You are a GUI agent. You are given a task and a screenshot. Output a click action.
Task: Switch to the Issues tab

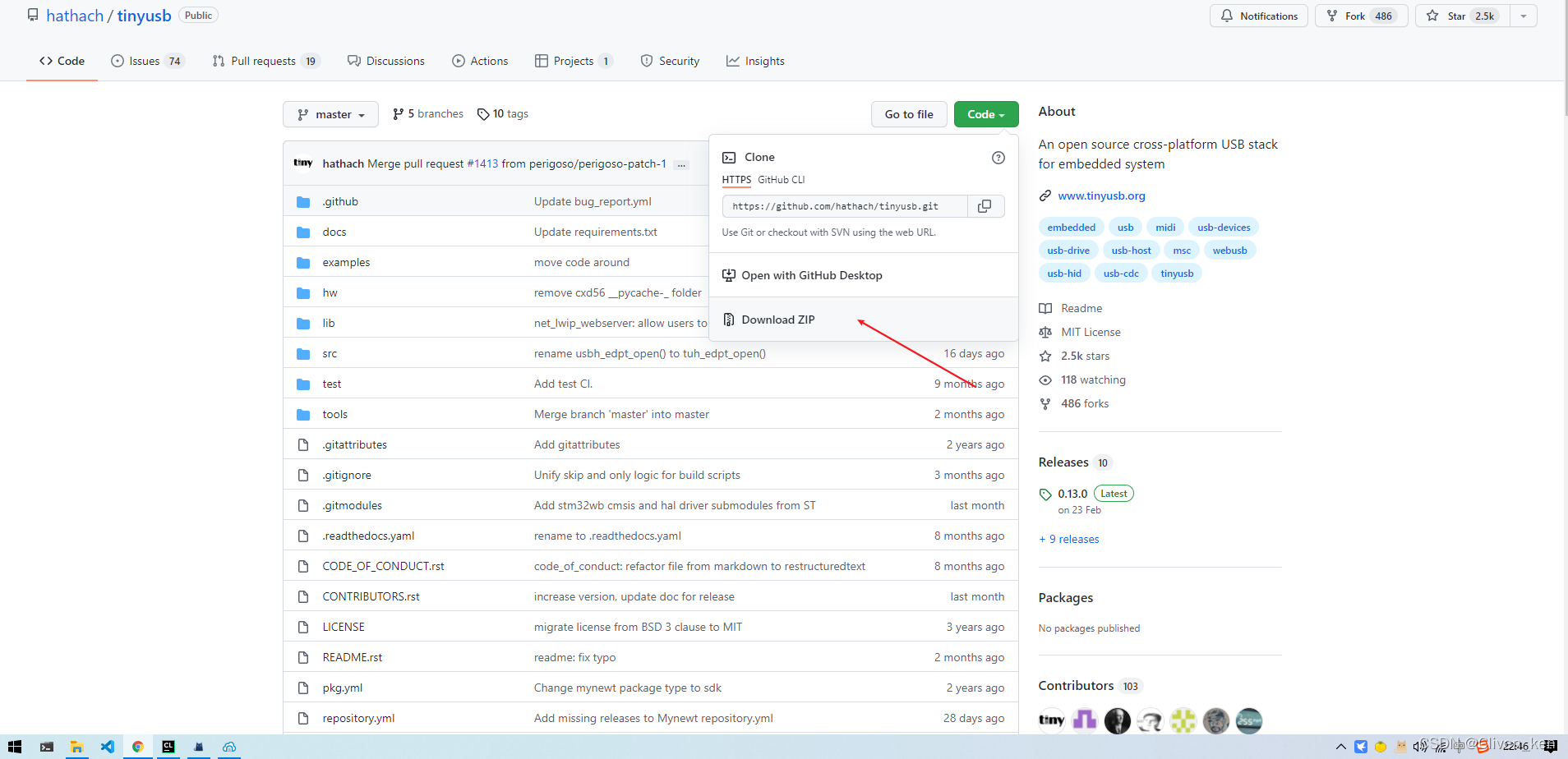(x=148, y=61)
